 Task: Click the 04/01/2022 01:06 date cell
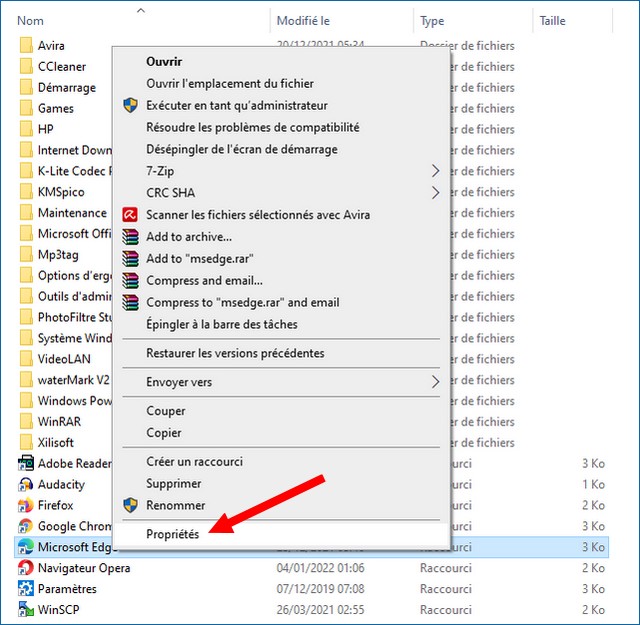(x=320, y=568)
